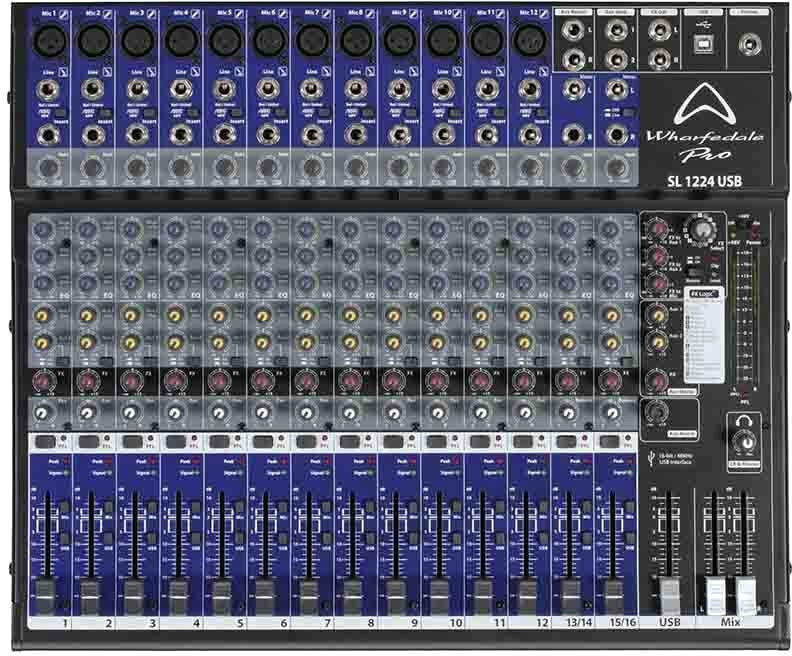Click the Insert jack of channel 7
Viewport: 792px width, 656px height.
(x=312, y=135)
